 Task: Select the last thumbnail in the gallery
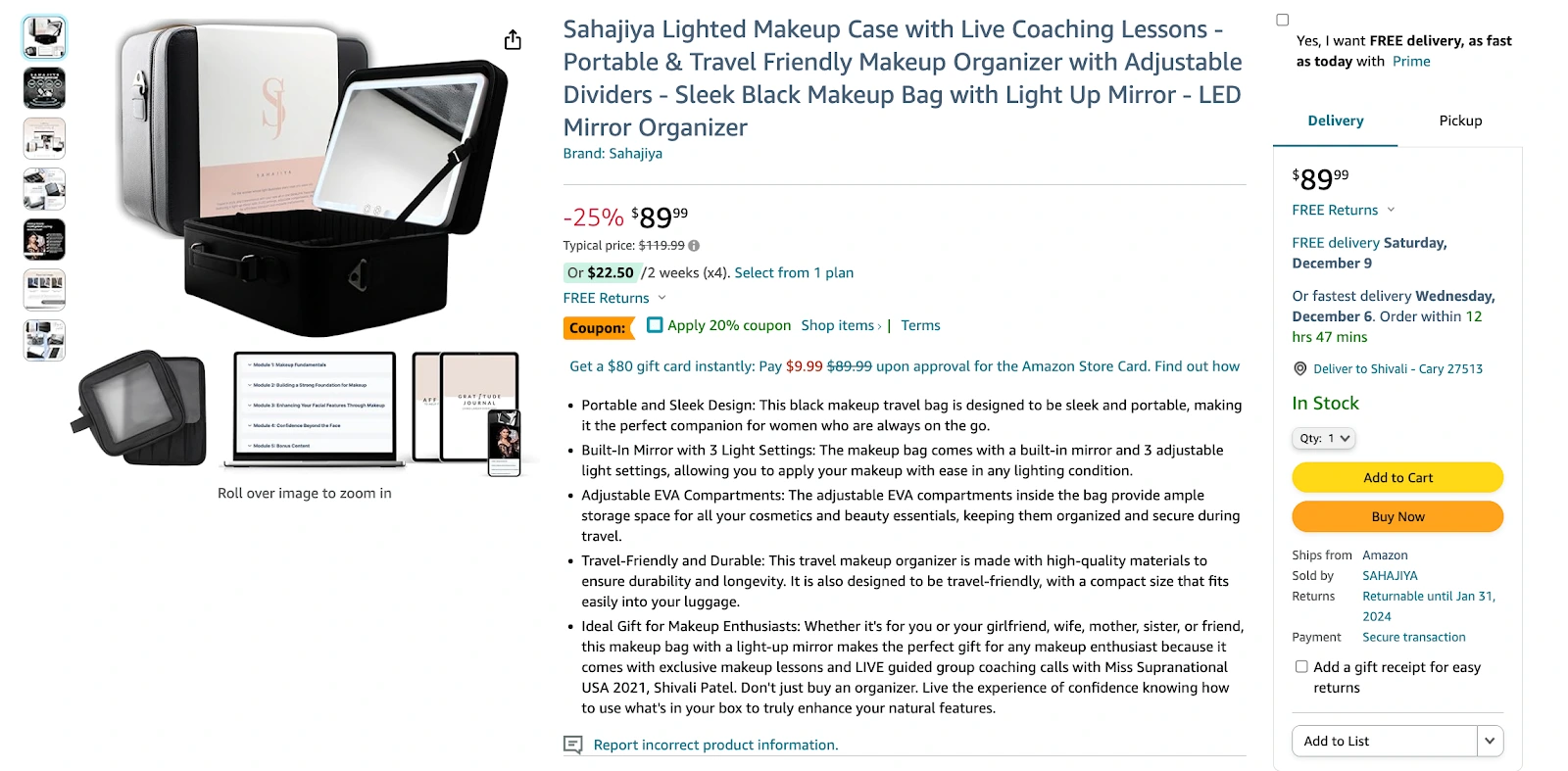(x=44, y=340)
